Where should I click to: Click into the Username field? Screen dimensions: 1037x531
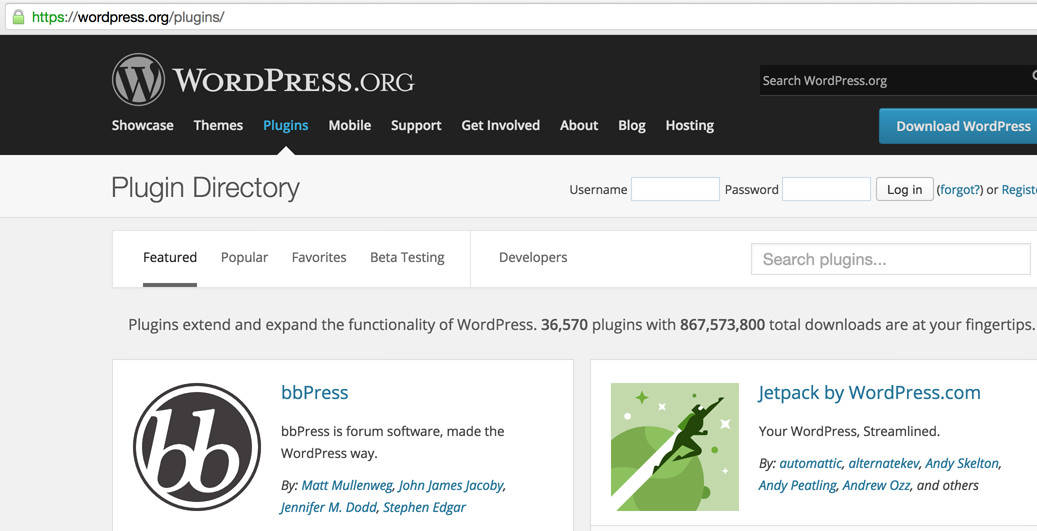(675, 189)
